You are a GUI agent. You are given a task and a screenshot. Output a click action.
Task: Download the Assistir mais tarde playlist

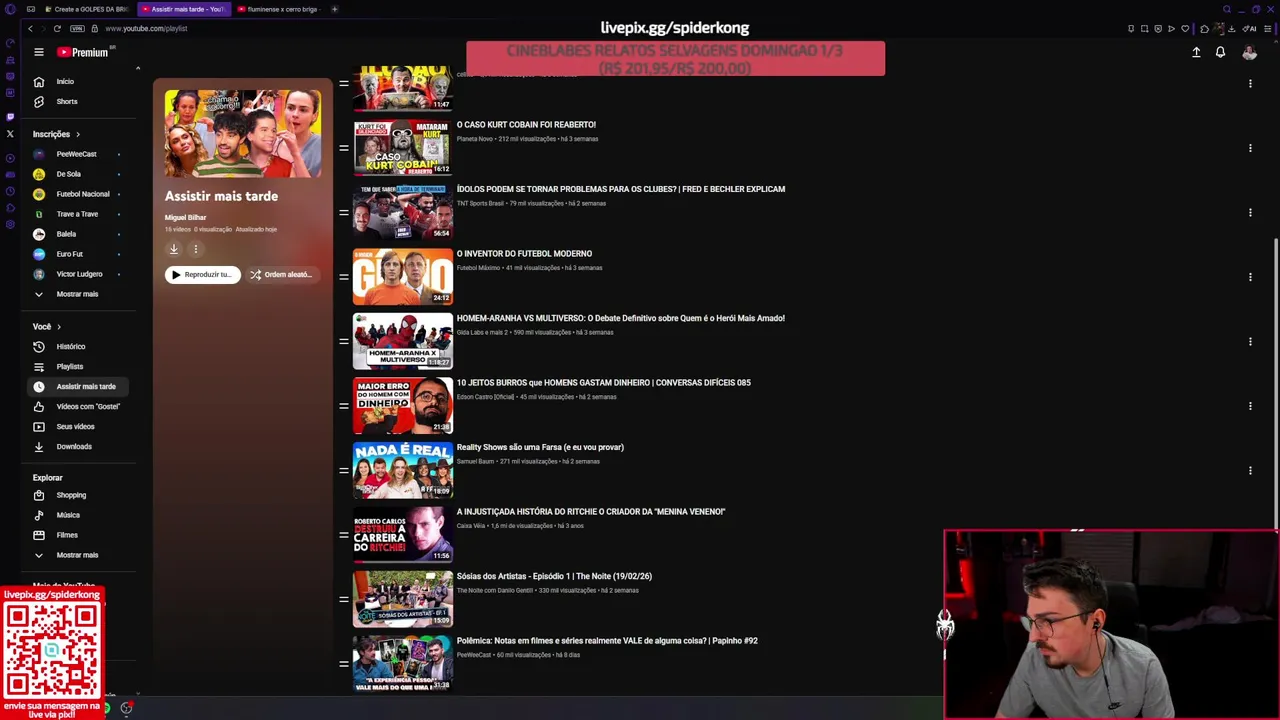[x=173, y=249]
